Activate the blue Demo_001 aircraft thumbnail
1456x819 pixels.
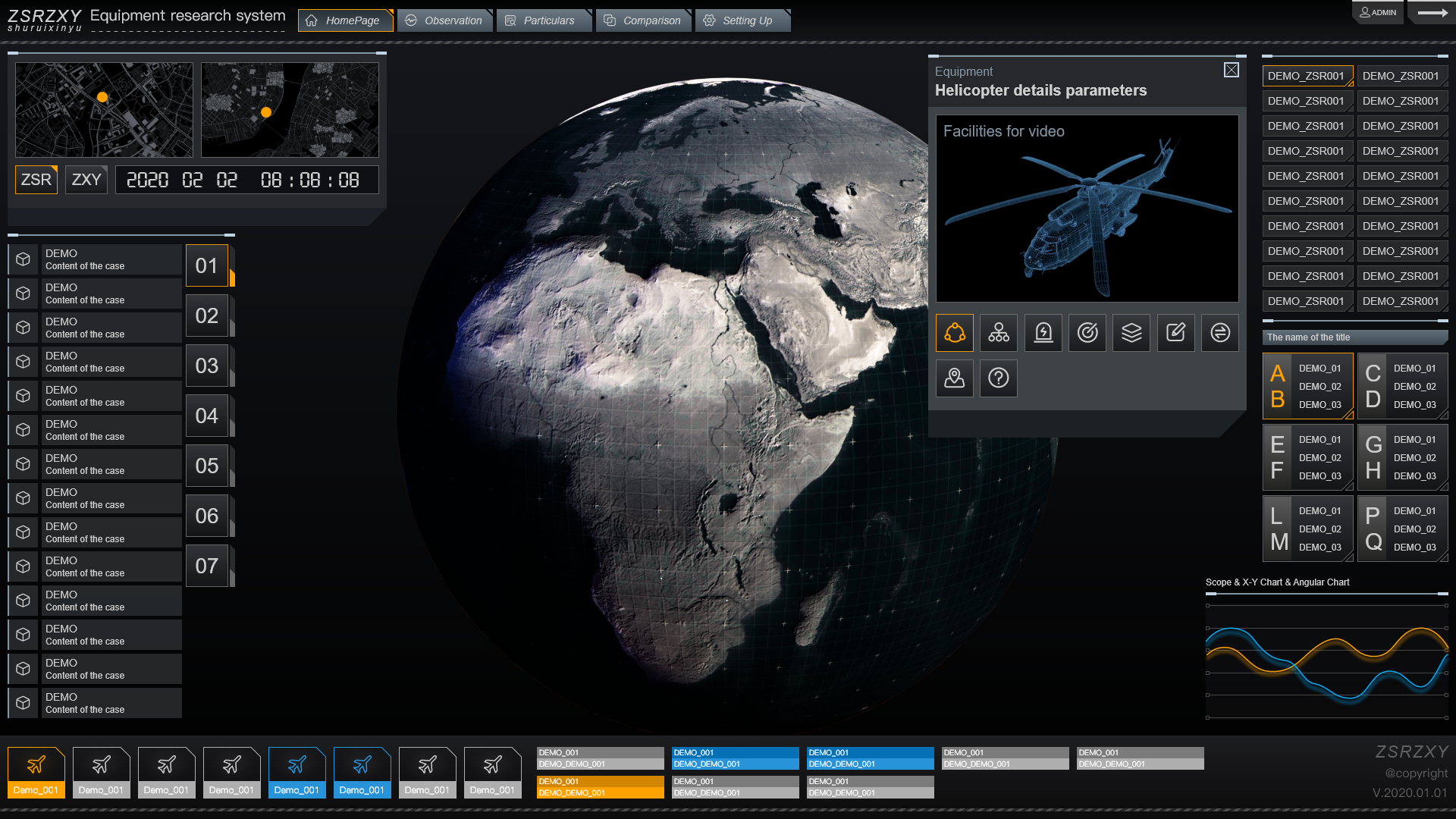pyautogui.click(x=297, y=772)
